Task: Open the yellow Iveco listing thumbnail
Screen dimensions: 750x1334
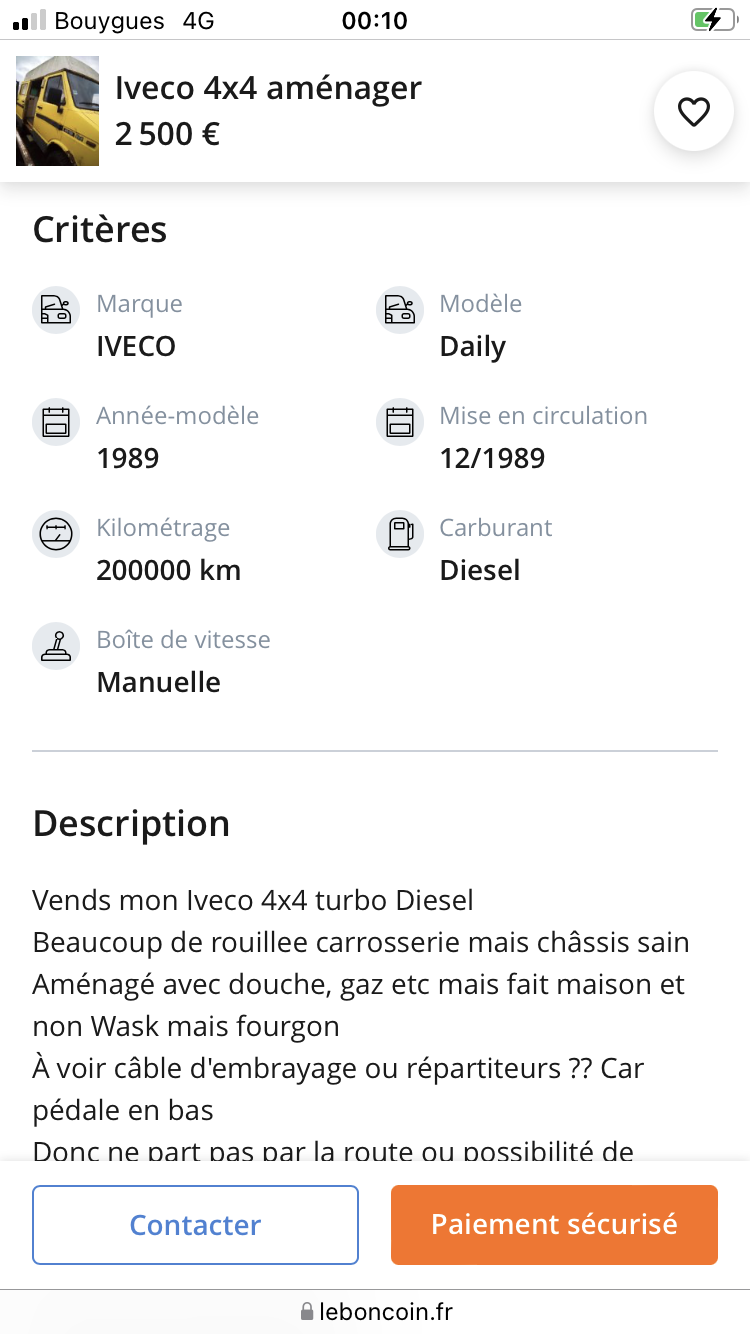Action: point(57,111)
